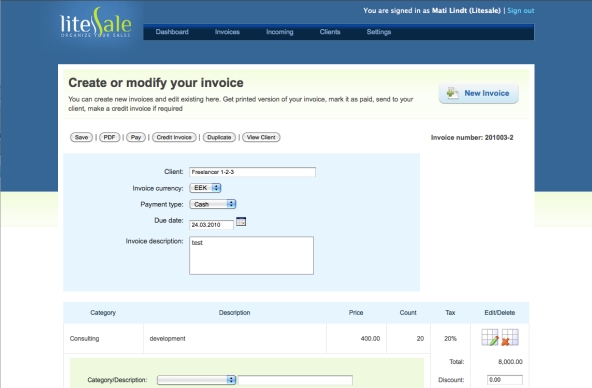Open the Category/Description dropdown
This screenshot has width=592, height=388.
(x=196, y=380)
